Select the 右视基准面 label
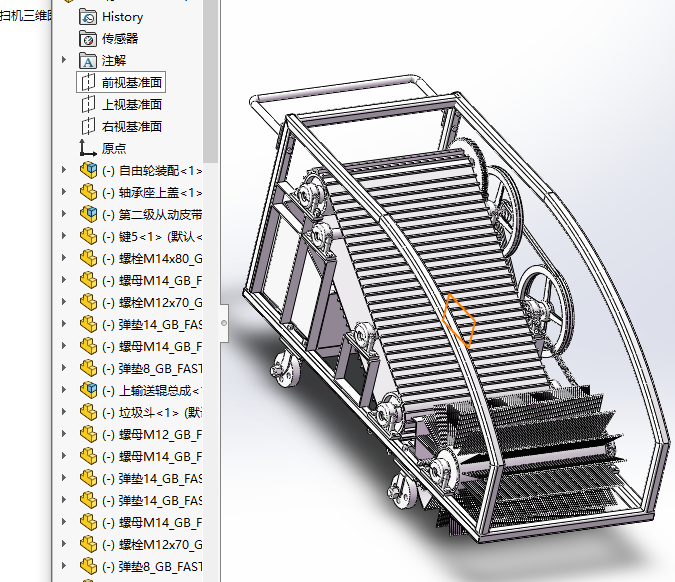 coord(132,127)
